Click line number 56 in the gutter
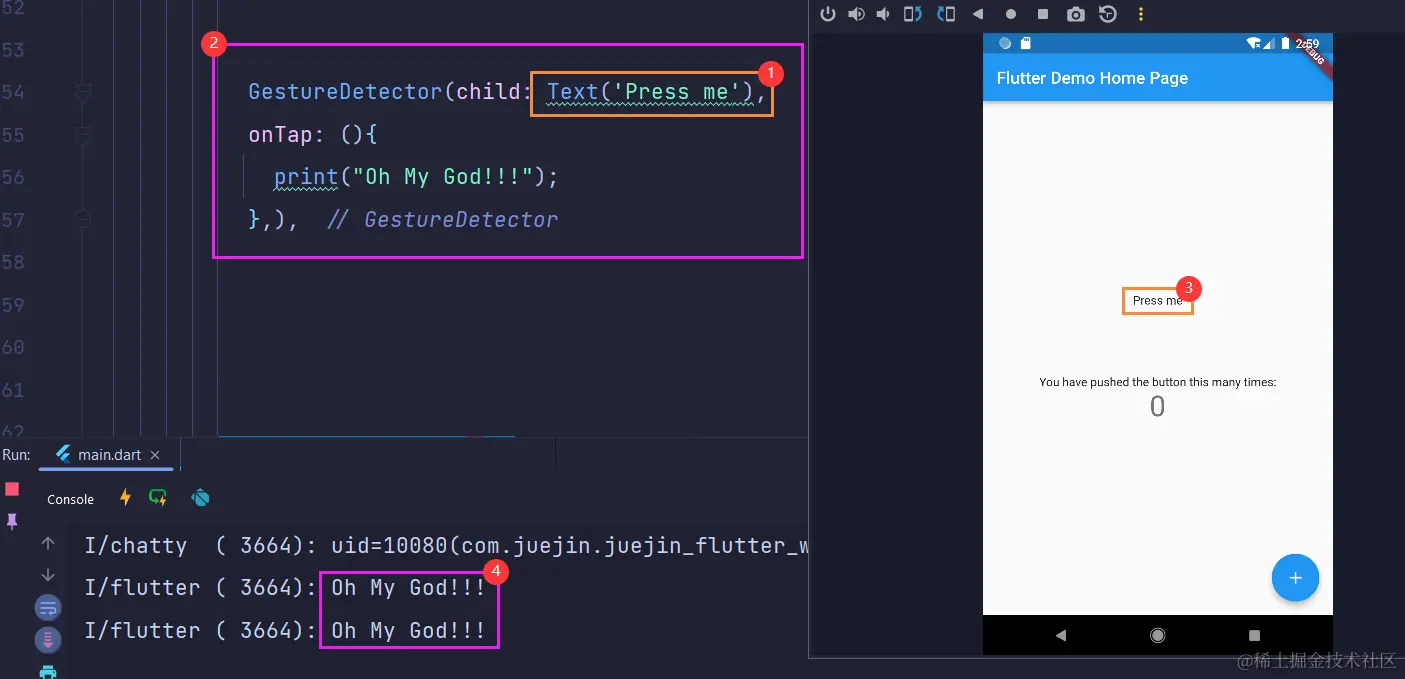The width and height of the screenshot is (1405, 679). pyautogui.click(x=12, y=177)
